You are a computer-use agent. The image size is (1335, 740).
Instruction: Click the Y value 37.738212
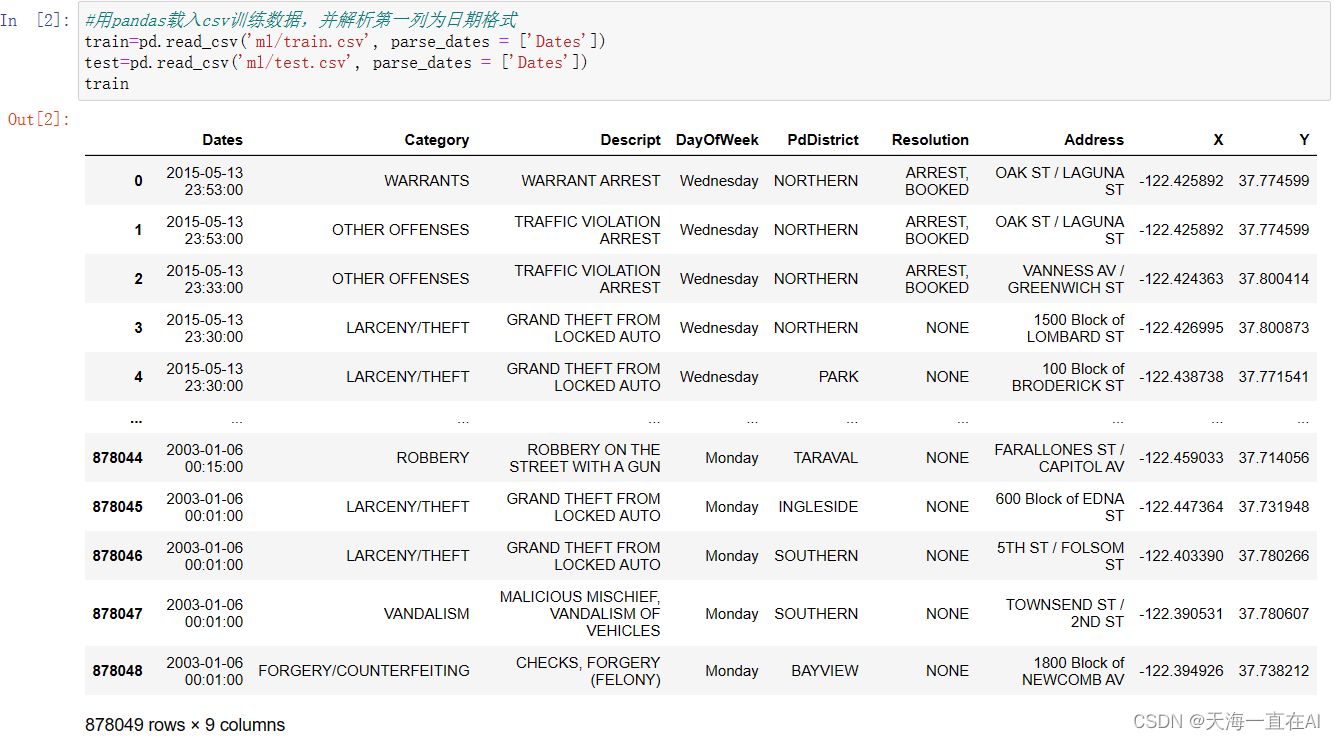1274,671
